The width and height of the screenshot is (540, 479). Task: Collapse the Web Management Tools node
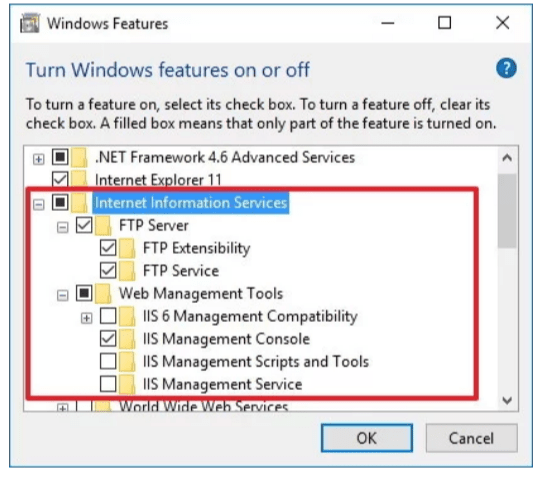click(x=62, y=295)
